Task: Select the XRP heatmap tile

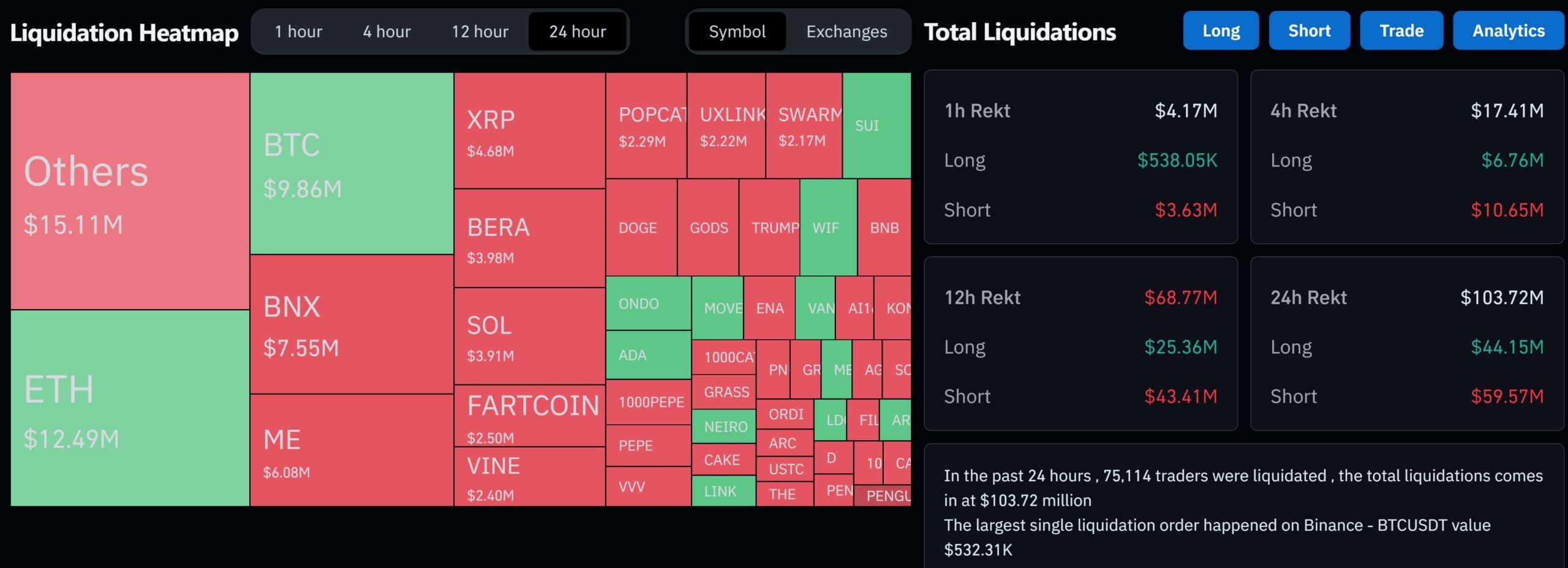Action: point(529,131)
